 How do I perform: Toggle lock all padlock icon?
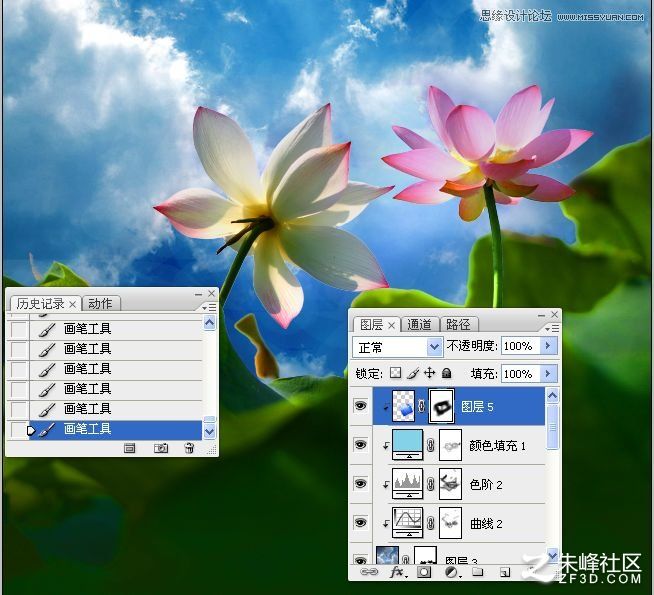[x=447, y=372]
